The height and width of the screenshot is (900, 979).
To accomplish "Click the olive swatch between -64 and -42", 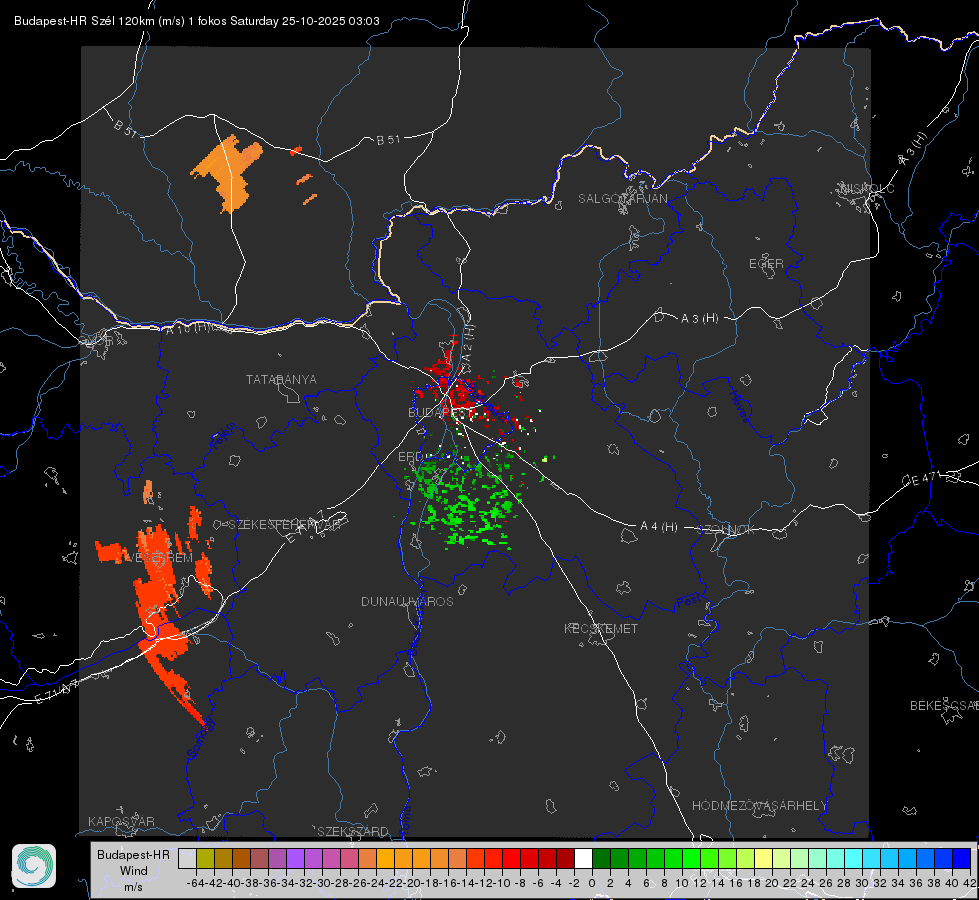I will click(x=205, y=858).
